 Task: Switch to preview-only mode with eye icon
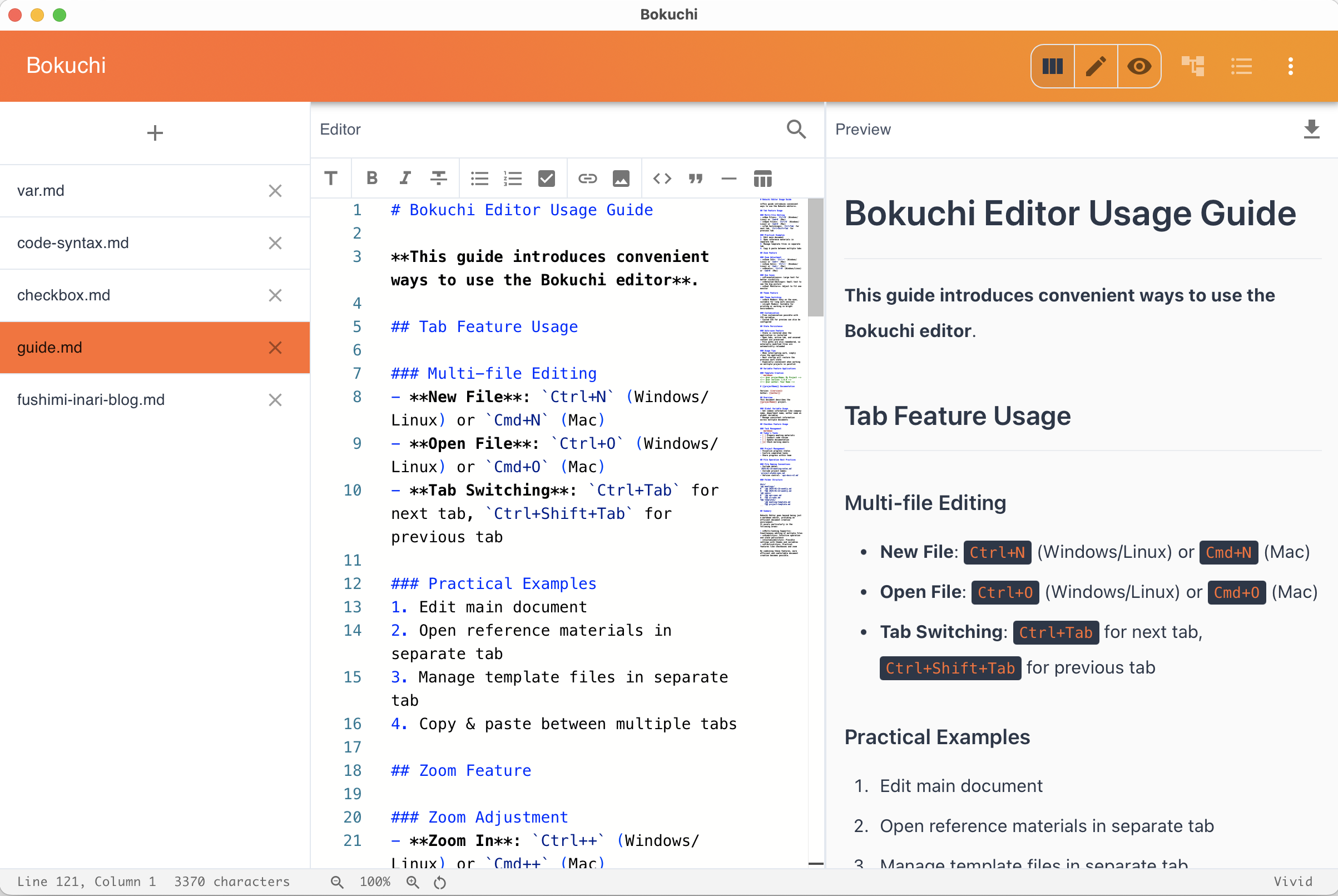1138,66
